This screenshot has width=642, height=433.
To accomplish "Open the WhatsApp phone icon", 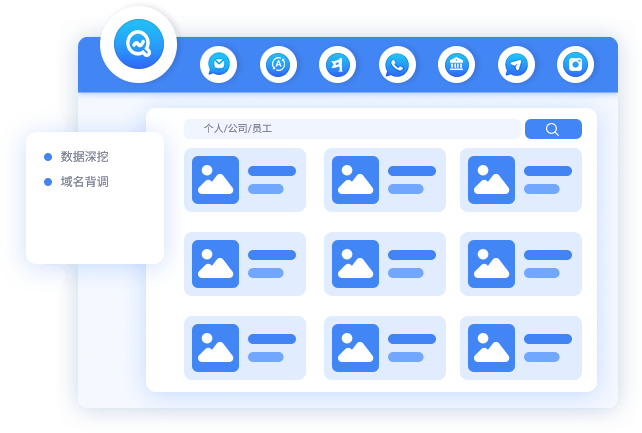I will 397,65.
